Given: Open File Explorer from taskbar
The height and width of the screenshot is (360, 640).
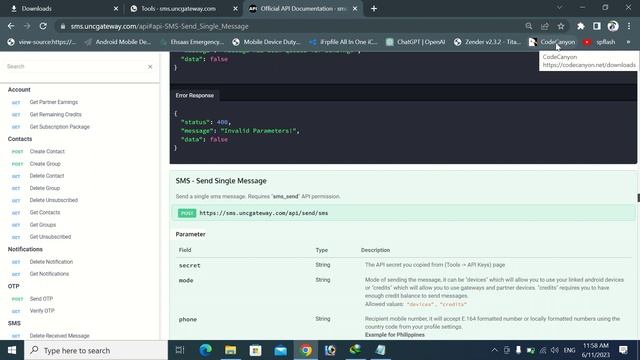Looking at the screenshot, I should (231, 350).
